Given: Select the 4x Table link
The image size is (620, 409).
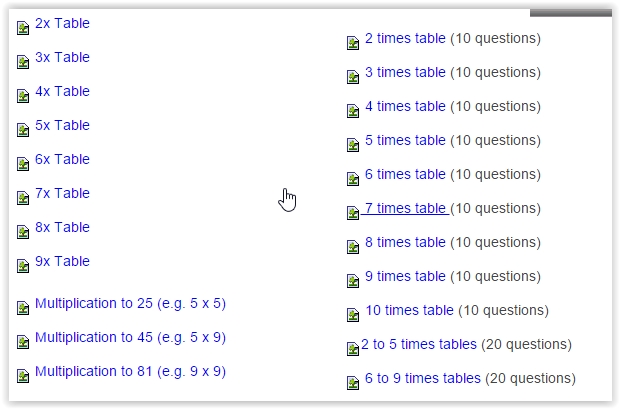Looking at the screenshot, I should 62,91.
